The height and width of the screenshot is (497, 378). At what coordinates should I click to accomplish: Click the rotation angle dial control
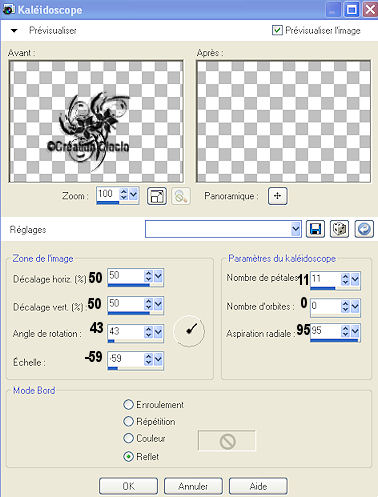click(x=189, y=331)
